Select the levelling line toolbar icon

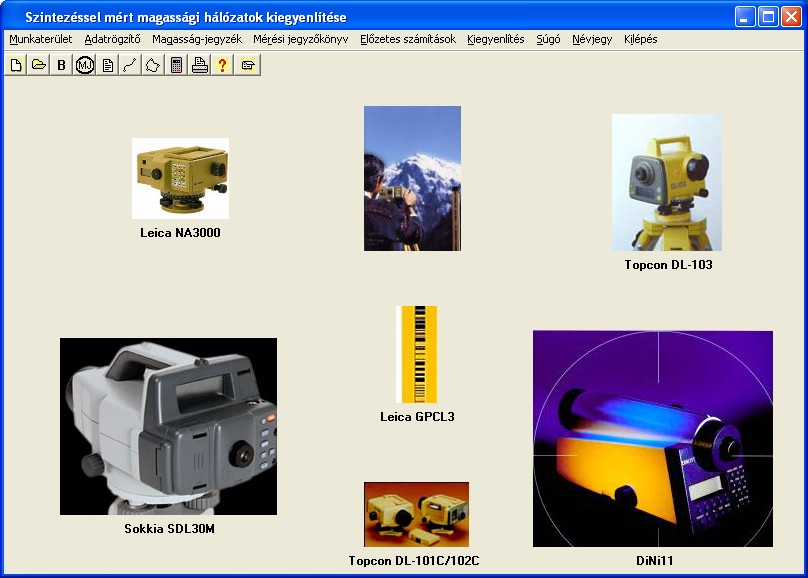pos(130,65)
